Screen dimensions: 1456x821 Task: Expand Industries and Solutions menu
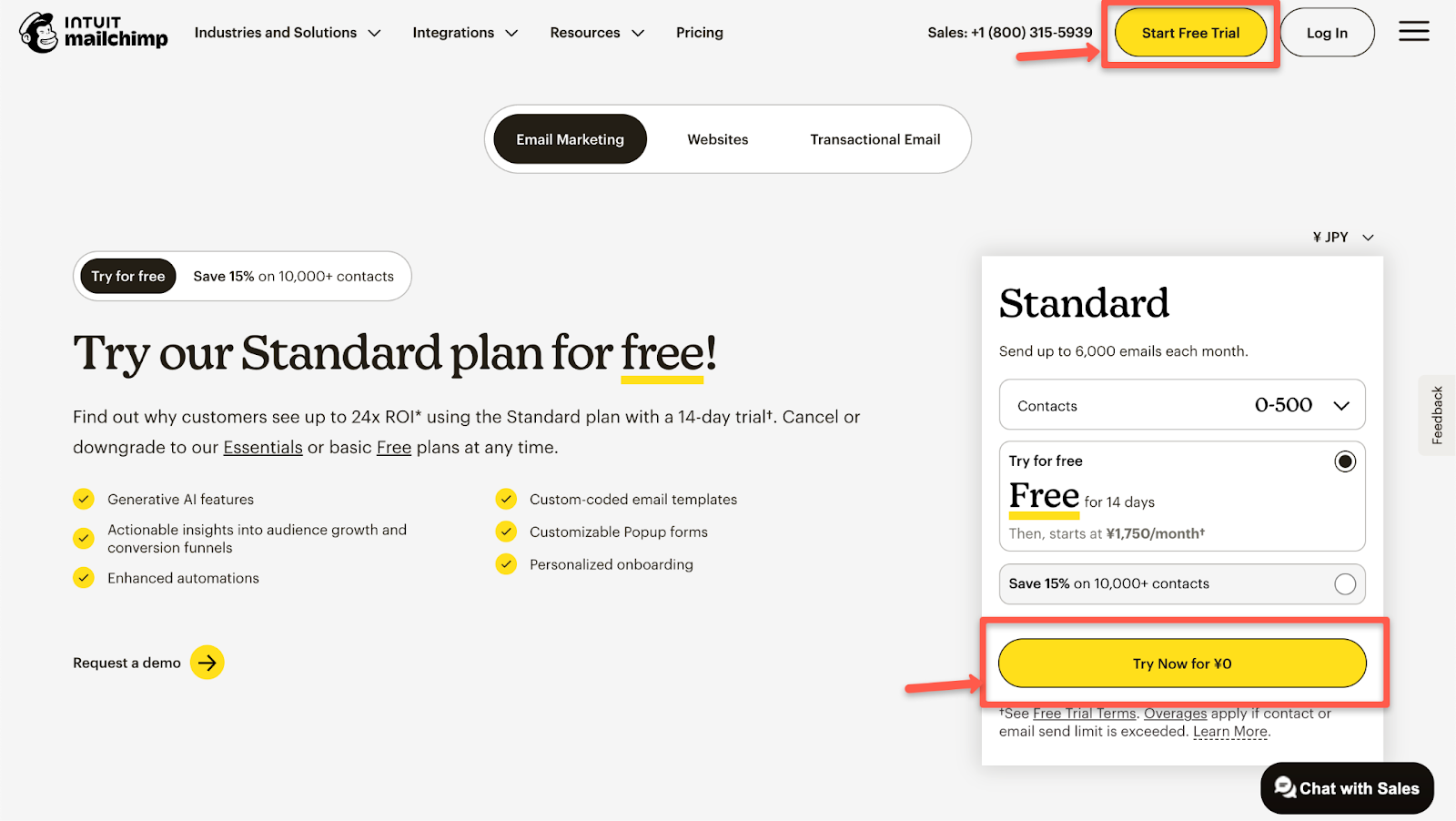coord(287,33)
